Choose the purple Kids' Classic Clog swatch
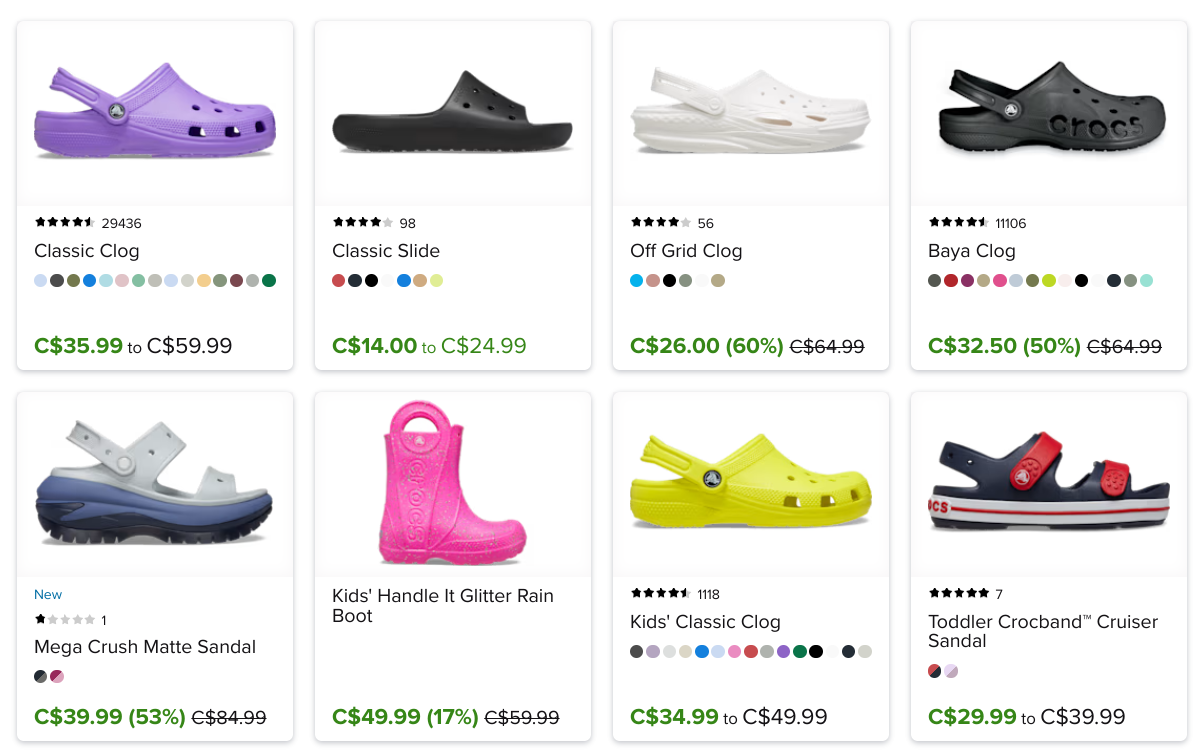Image resolution: width=1194 pixels, height=752 pixels. 783,652
